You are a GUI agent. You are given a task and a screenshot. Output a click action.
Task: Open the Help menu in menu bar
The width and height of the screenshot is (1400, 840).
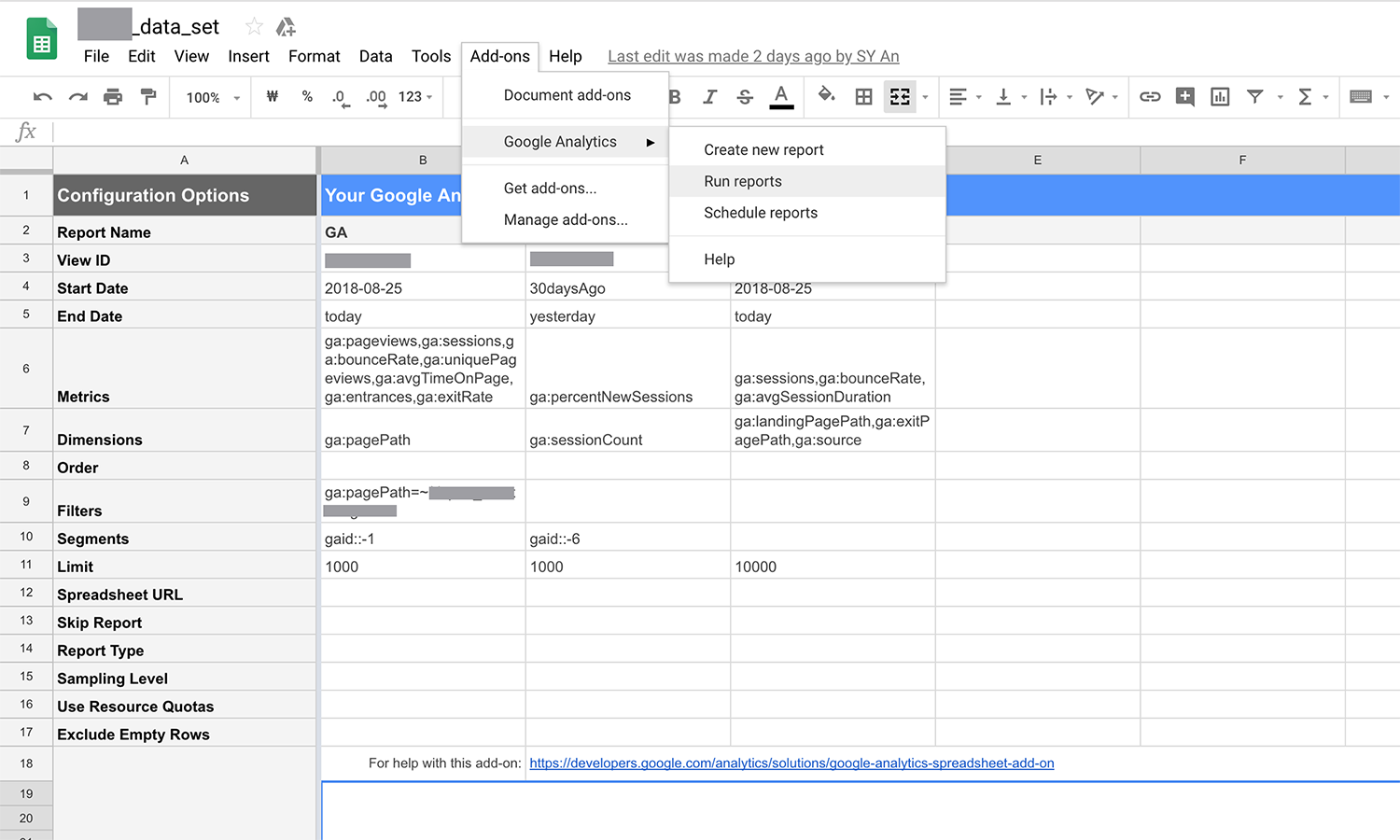click(x=566, y=56)
